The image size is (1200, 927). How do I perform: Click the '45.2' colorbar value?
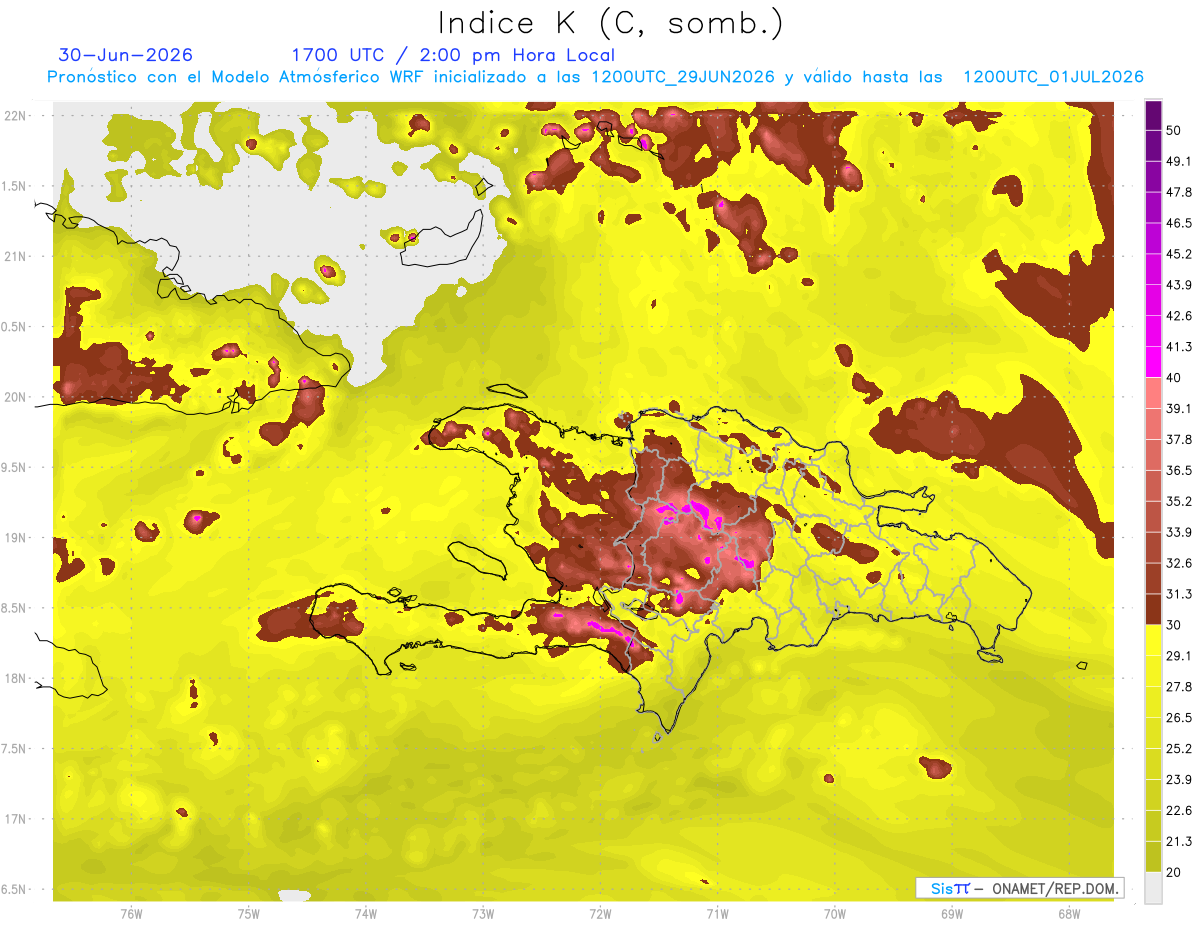point(1178,254)
